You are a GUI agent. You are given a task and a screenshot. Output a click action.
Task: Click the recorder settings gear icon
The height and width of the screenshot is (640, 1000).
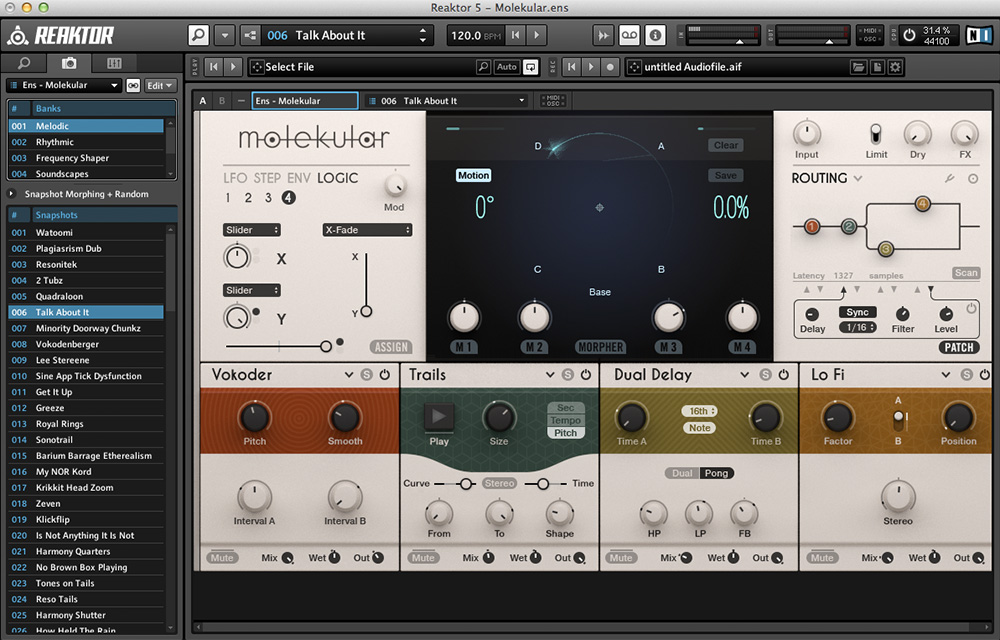[895, 67]
